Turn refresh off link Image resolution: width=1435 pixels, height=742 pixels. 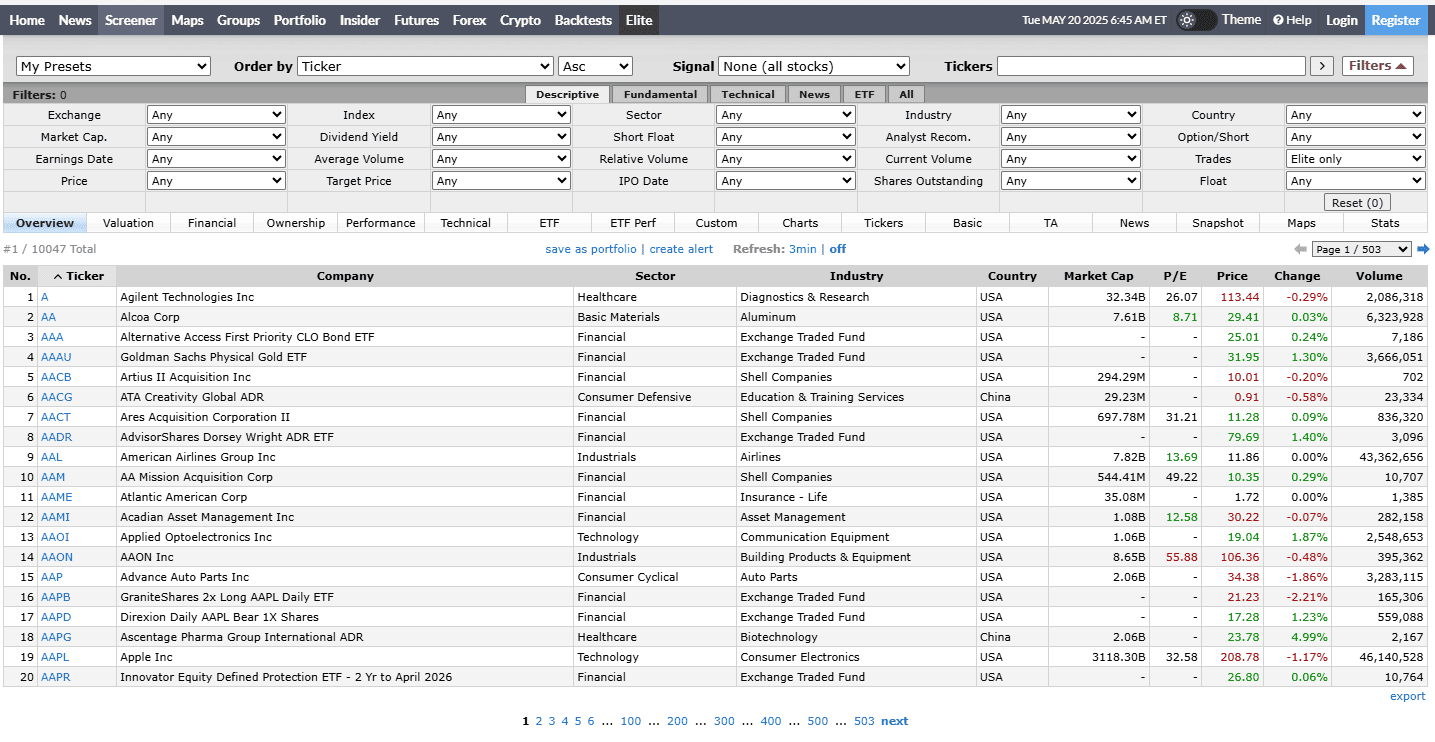pos(837,249)
